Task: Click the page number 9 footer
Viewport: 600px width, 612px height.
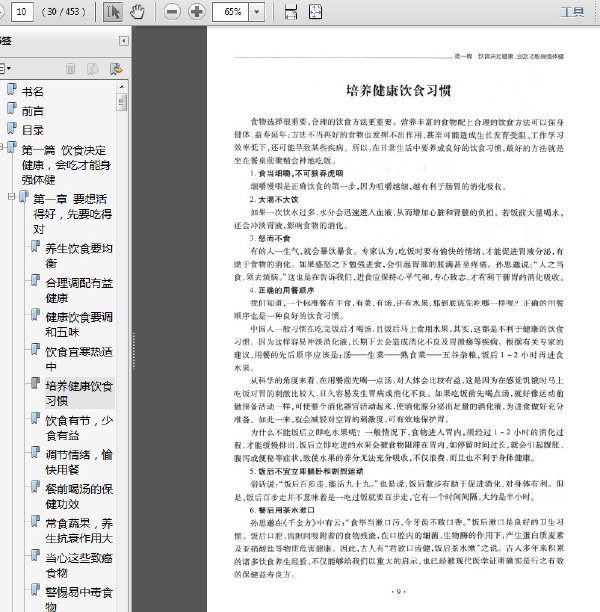Action: coord(399,592)
